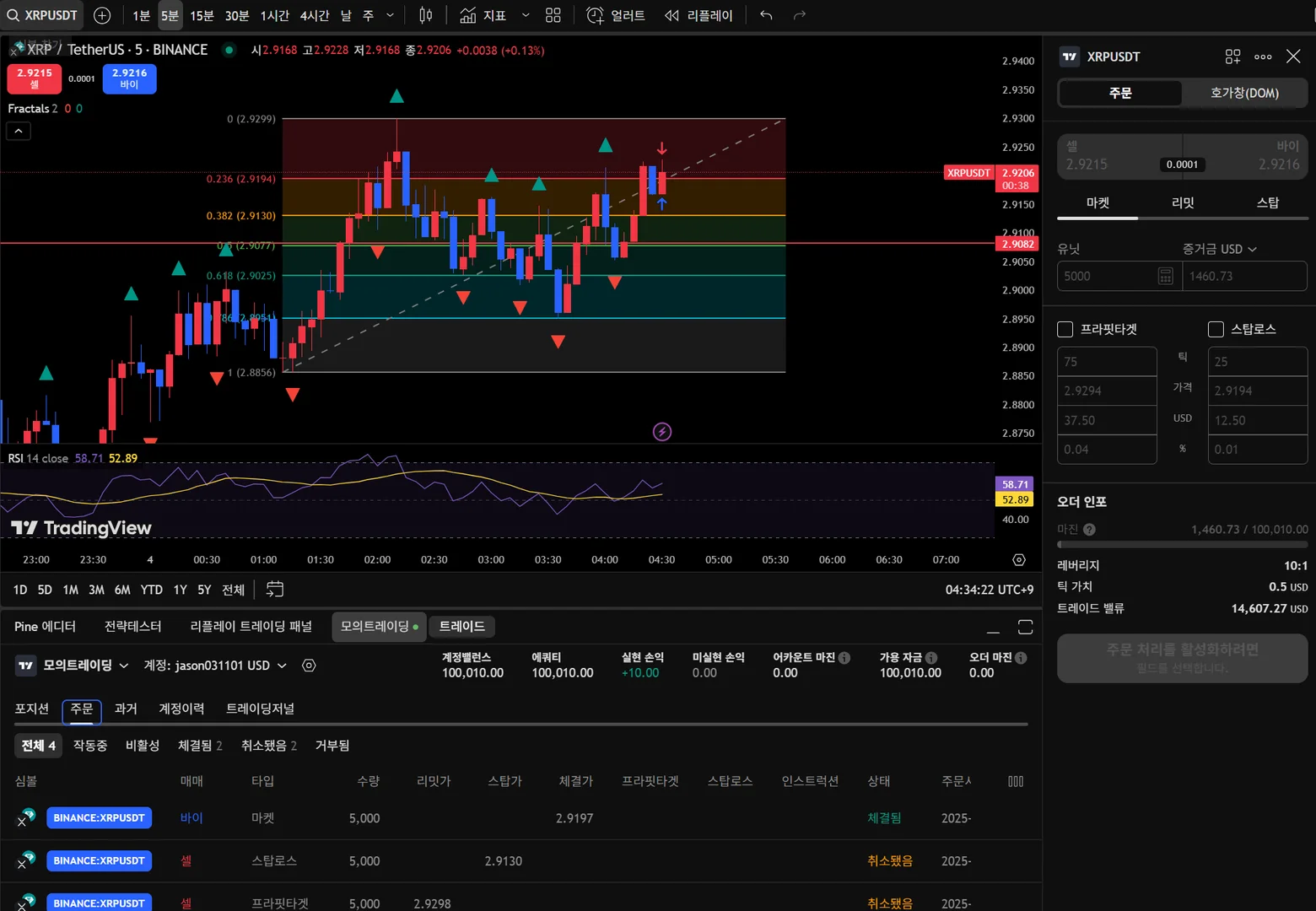Image resolution: width=1316 pixels, height=911 pixels.
Task: Click the add symbol plus icon
Action: [x=102, y=15]
